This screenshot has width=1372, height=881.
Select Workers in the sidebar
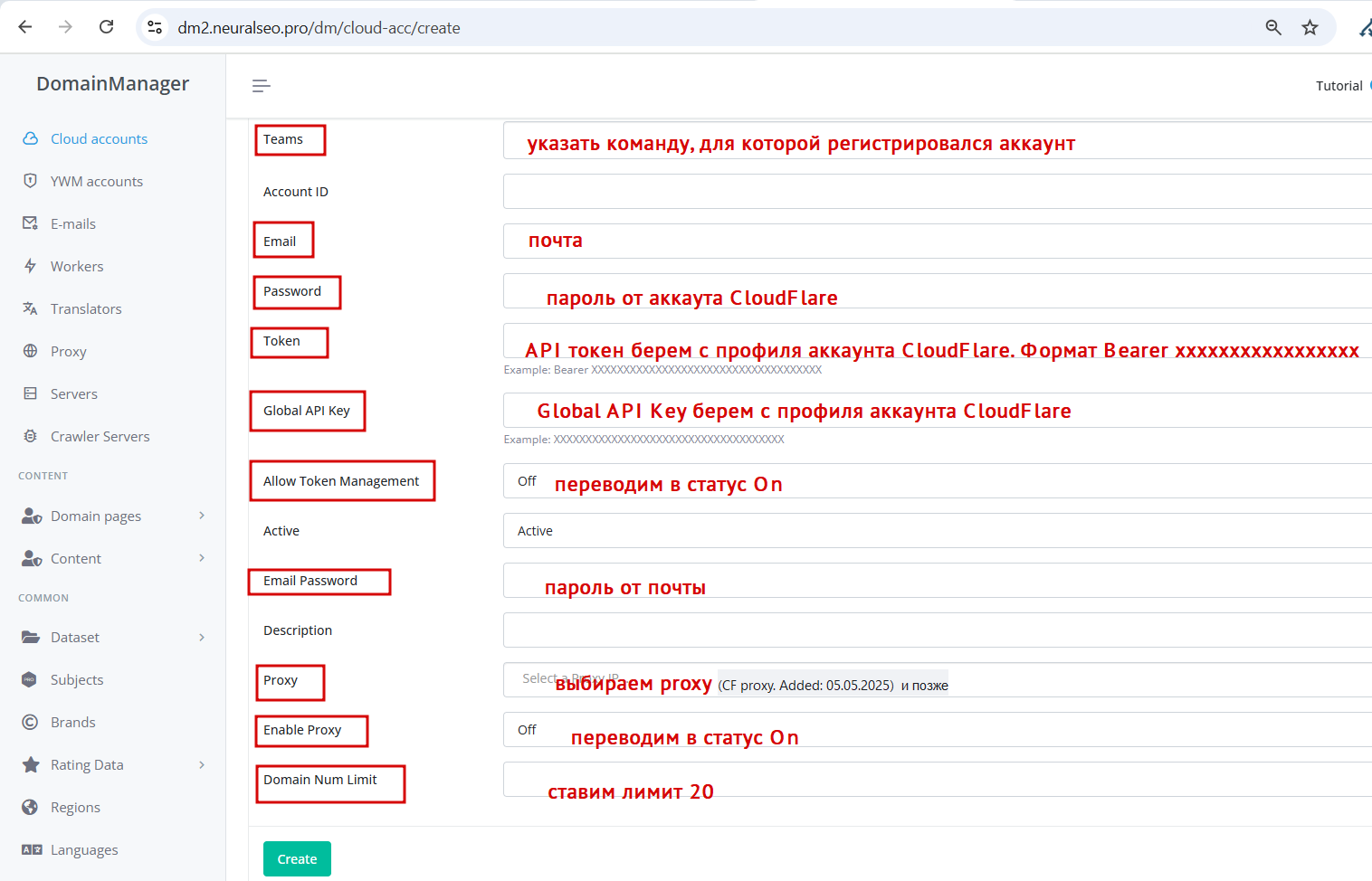coord(77,266)
